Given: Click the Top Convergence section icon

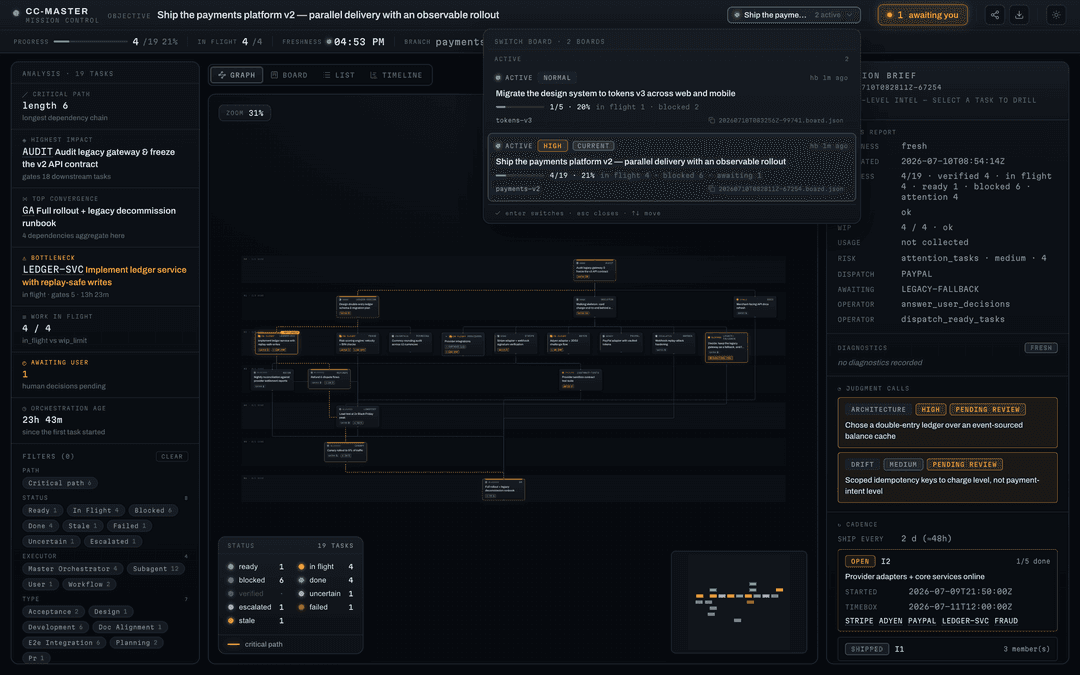Looking at the screenshot, I should (x=25, y=198).
